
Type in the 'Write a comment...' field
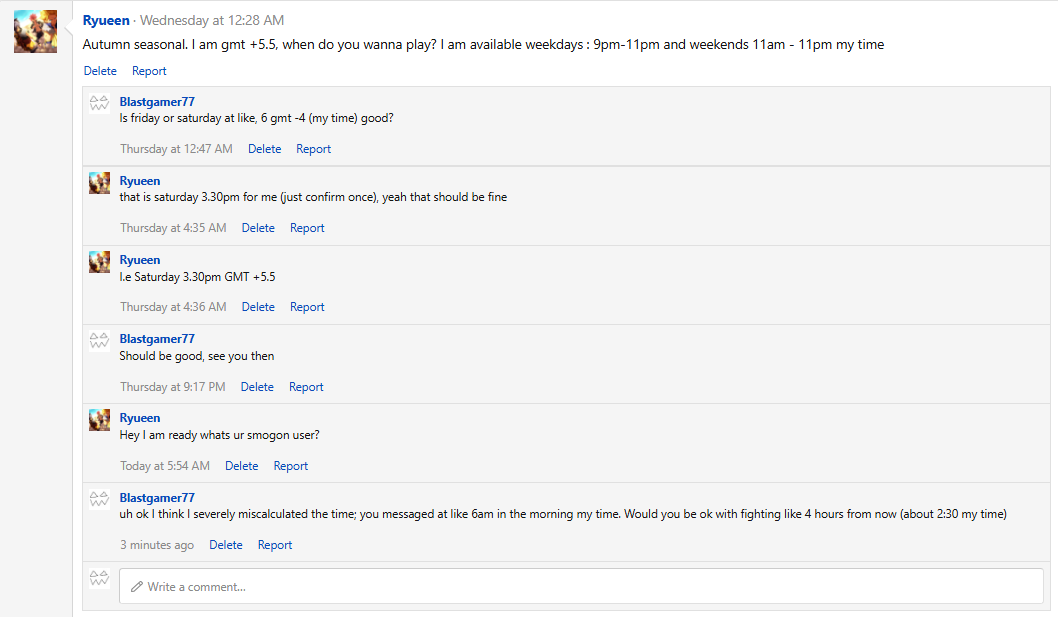tap(580, 587)
